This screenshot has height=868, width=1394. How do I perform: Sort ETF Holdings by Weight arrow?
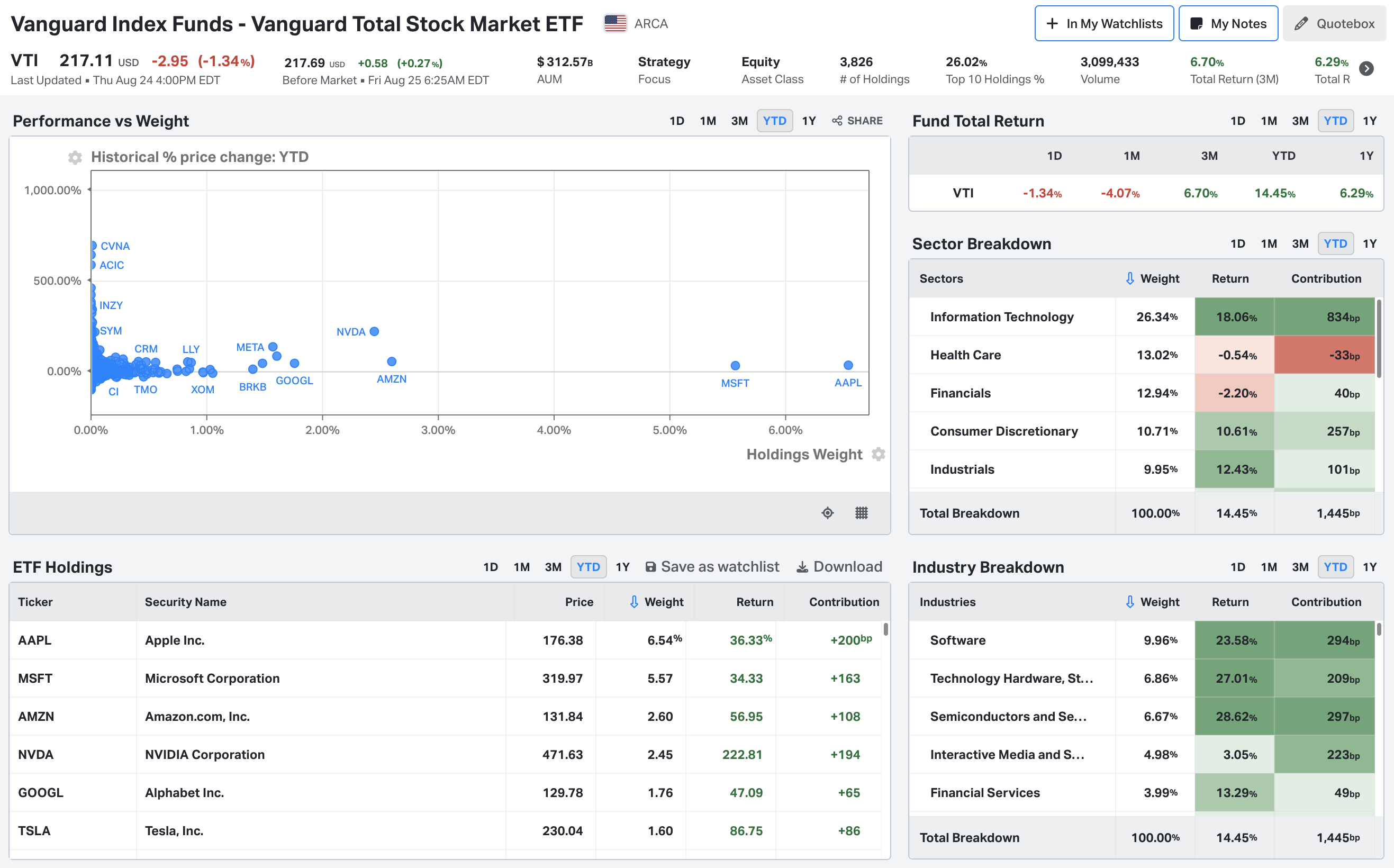pyautogui.click(x=633, y=602)
